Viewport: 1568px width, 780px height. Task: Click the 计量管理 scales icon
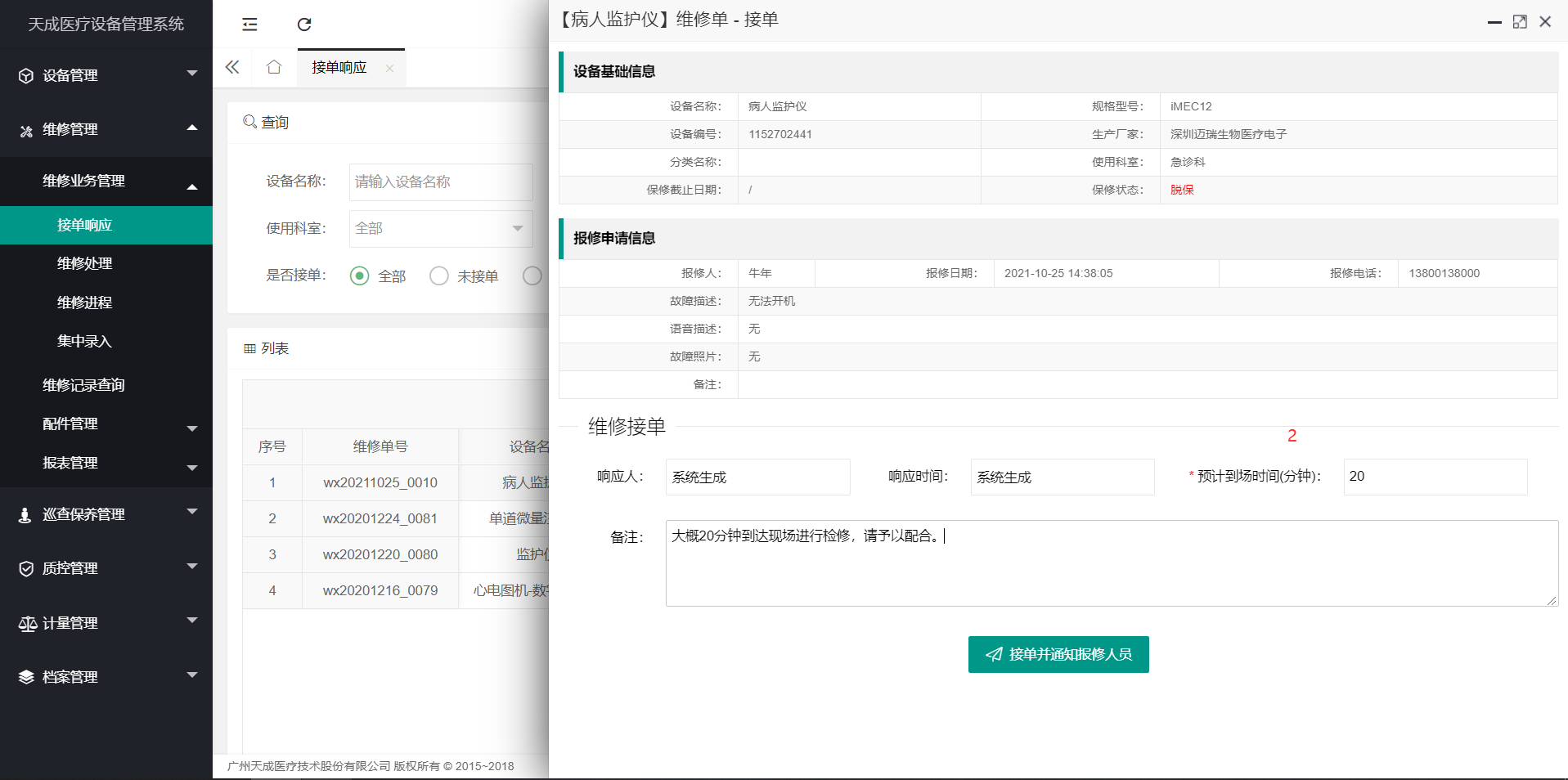pyautogui.click(x=27, y=624)
